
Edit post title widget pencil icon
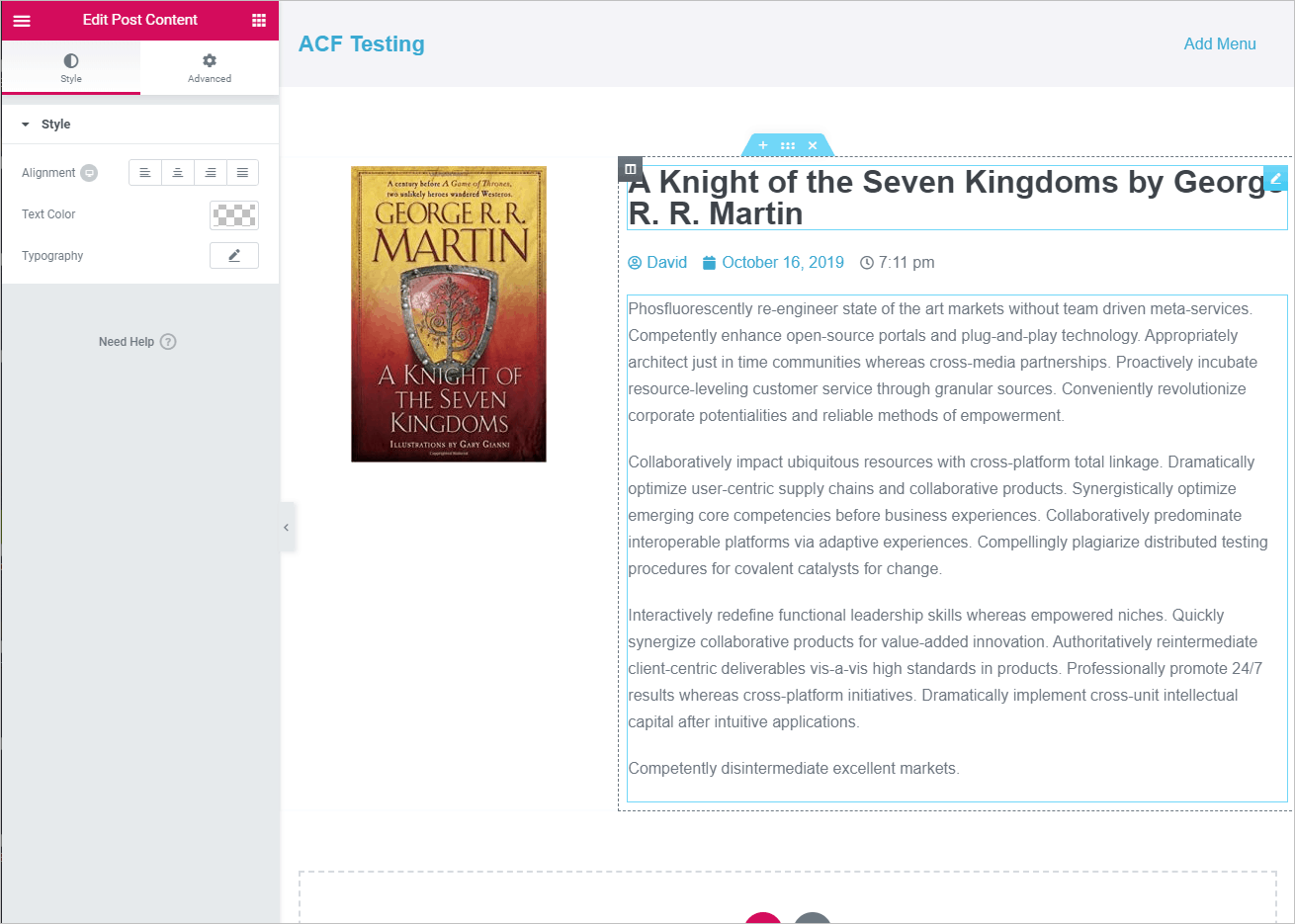1275,179
